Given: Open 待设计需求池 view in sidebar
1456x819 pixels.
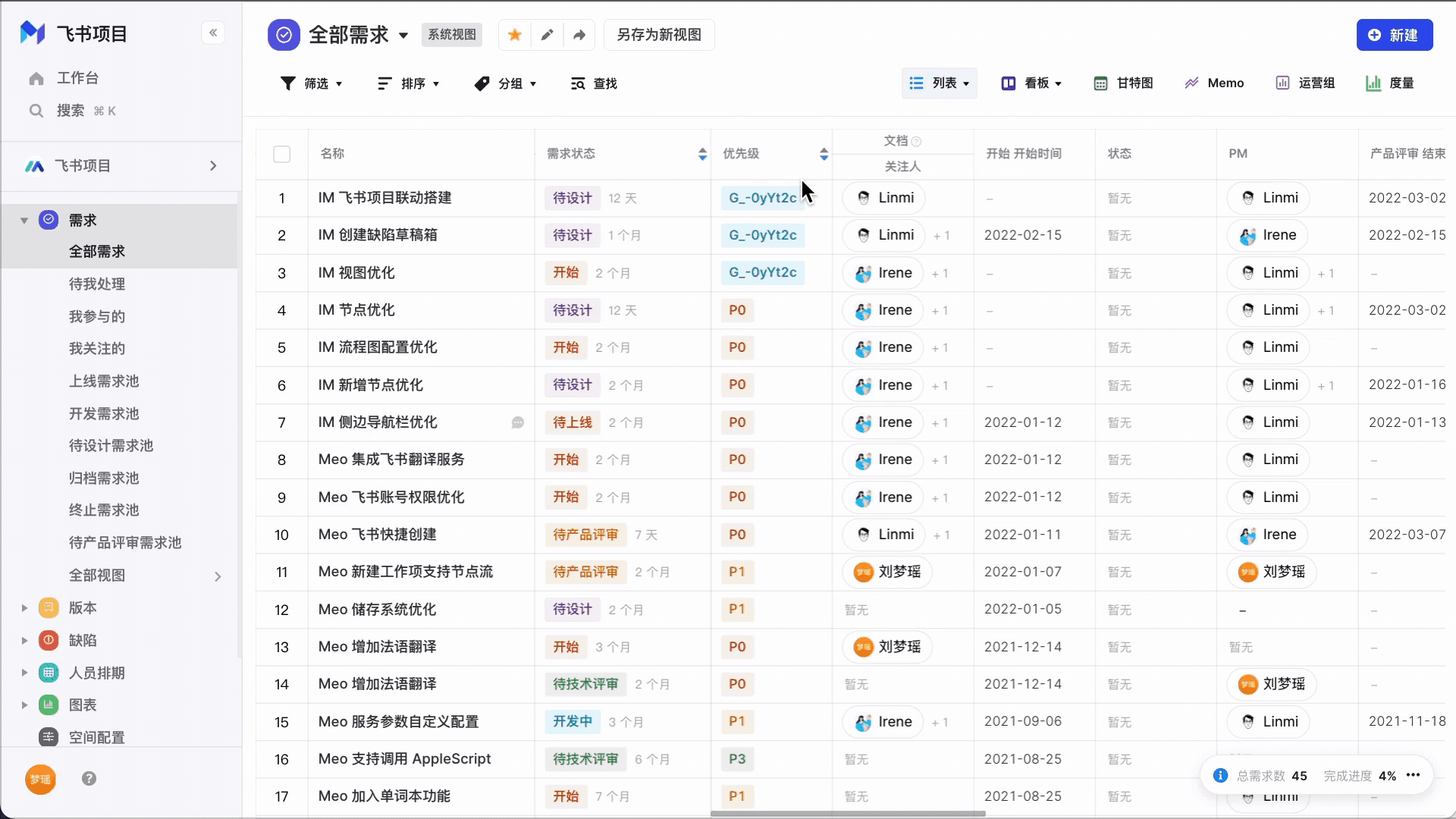Looking at the screenshot, I should [x=111, y=446].
